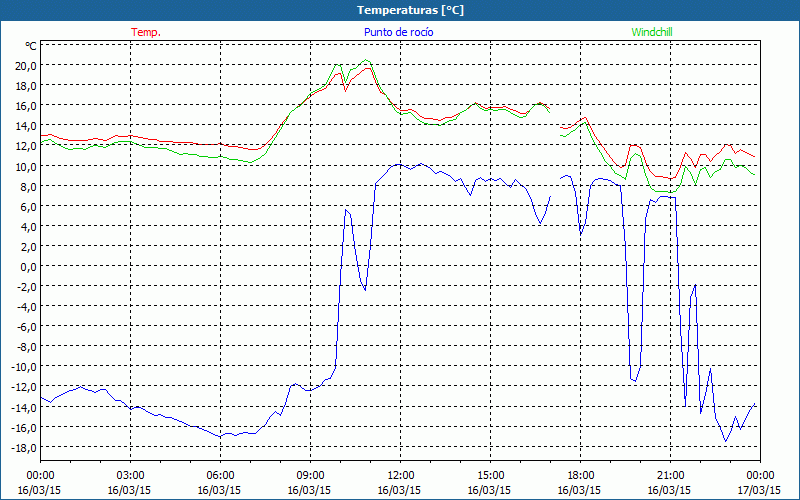Click the "-6,0" y-axis value
The width and height of the screenshot is (800, 500).
click(x=27, y=327)
